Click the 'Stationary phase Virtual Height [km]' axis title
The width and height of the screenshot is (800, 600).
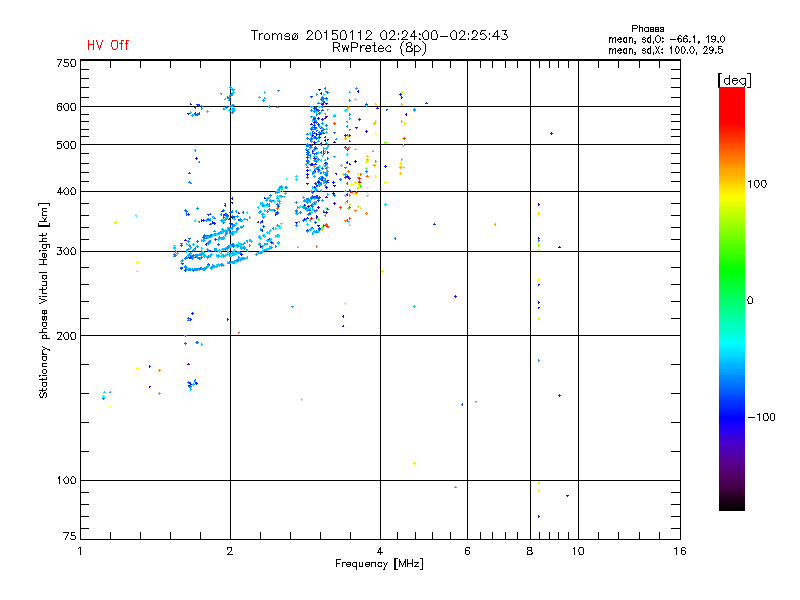coord(44,300)
